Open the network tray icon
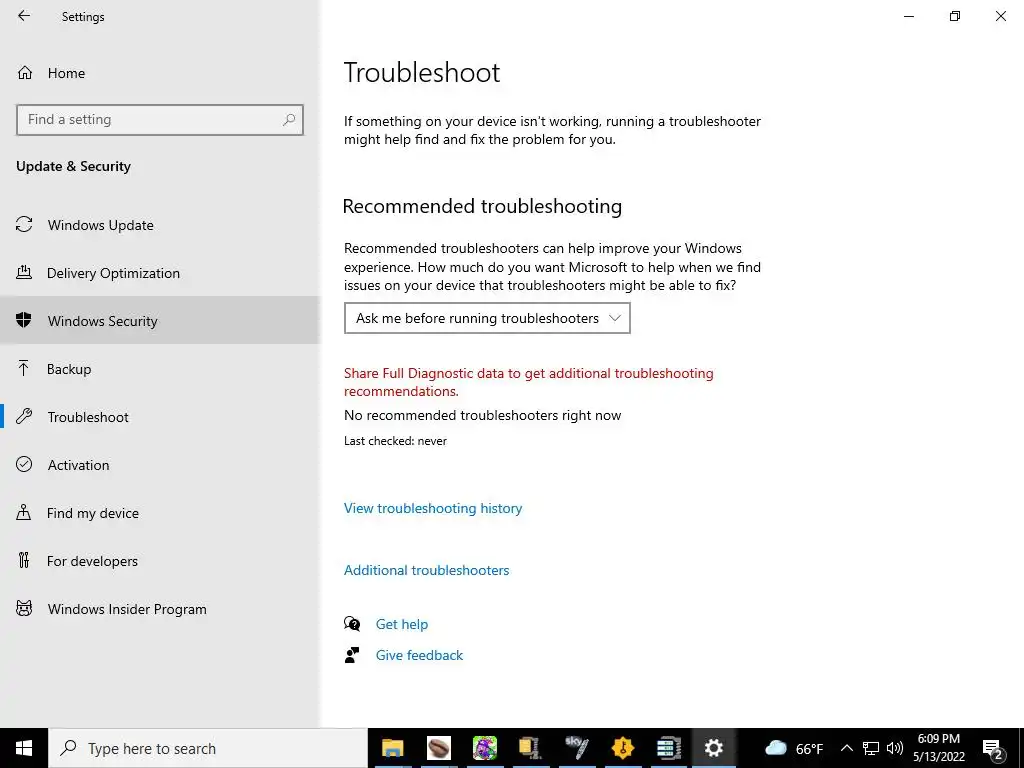The height and width of the screenshot is (768, 1024). pyautogui.click(x=871, y=748)
